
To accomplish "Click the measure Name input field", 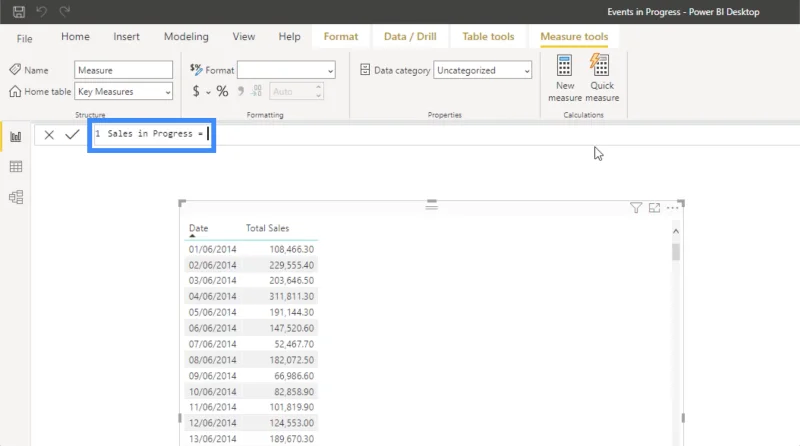I will coord(123,70).
